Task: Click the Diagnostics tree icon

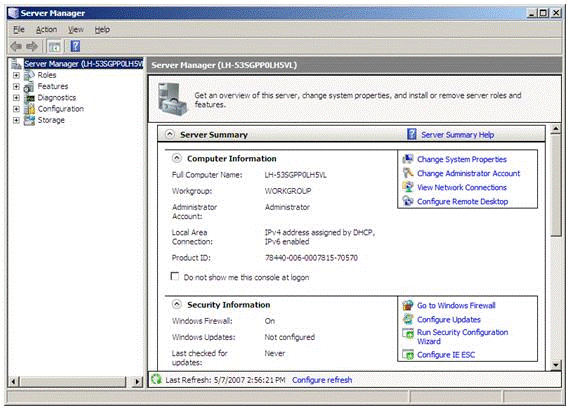Action: point(29,98)
